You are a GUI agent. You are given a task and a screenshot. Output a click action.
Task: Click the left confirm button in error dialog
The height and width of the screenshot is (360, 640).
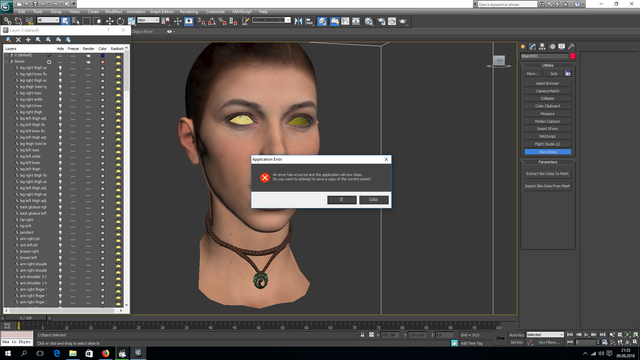click(342, 200)
